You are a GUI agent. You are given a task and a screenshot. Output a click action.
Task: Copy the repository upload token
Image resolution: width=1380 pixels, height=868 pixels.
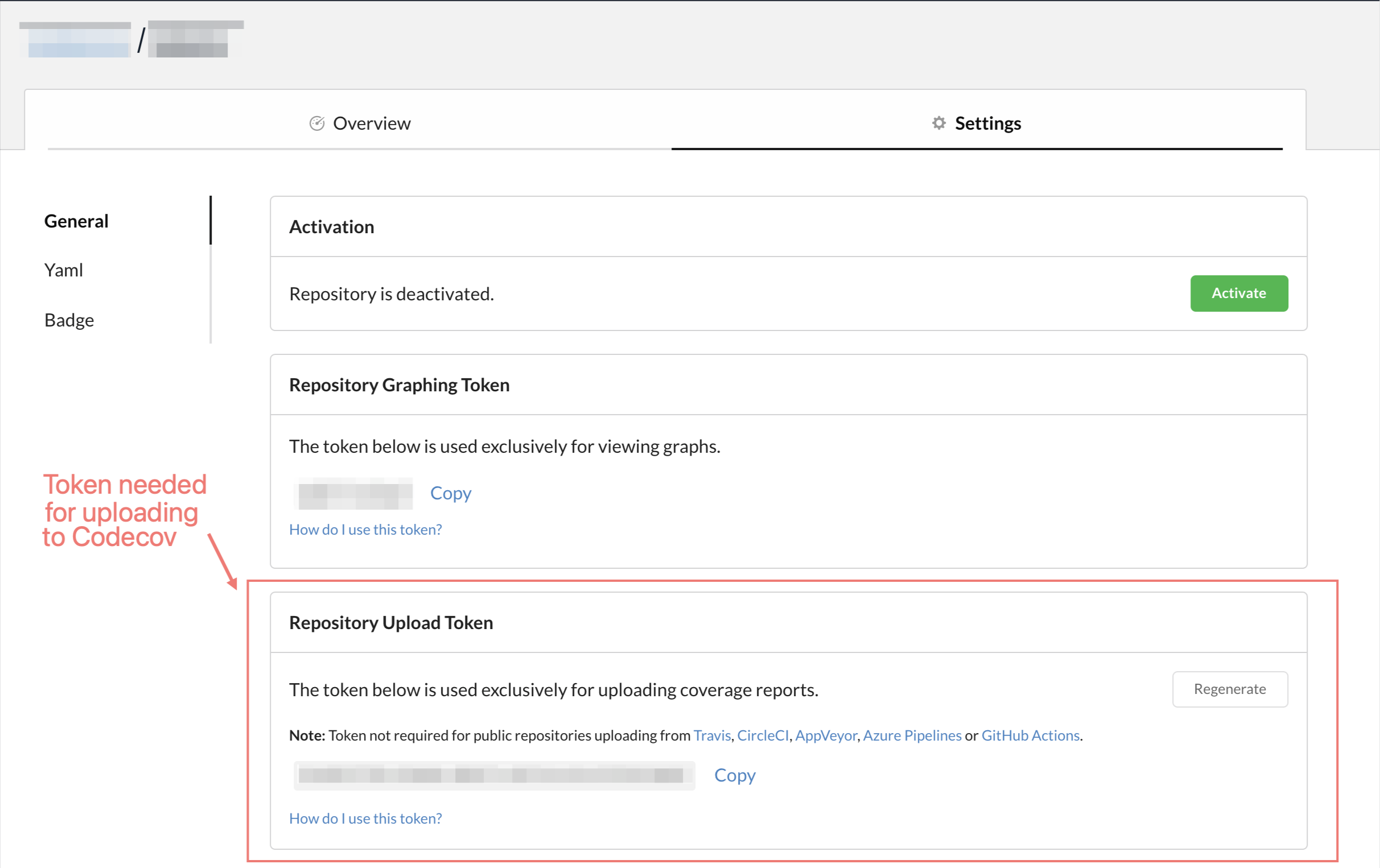(734, 775)
